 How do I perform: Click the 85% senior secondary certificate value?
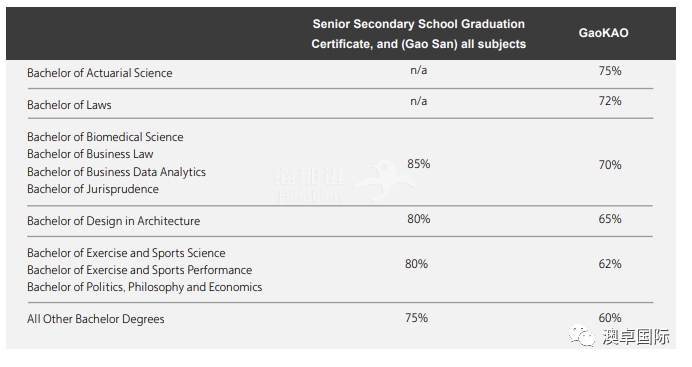point(418,164)
